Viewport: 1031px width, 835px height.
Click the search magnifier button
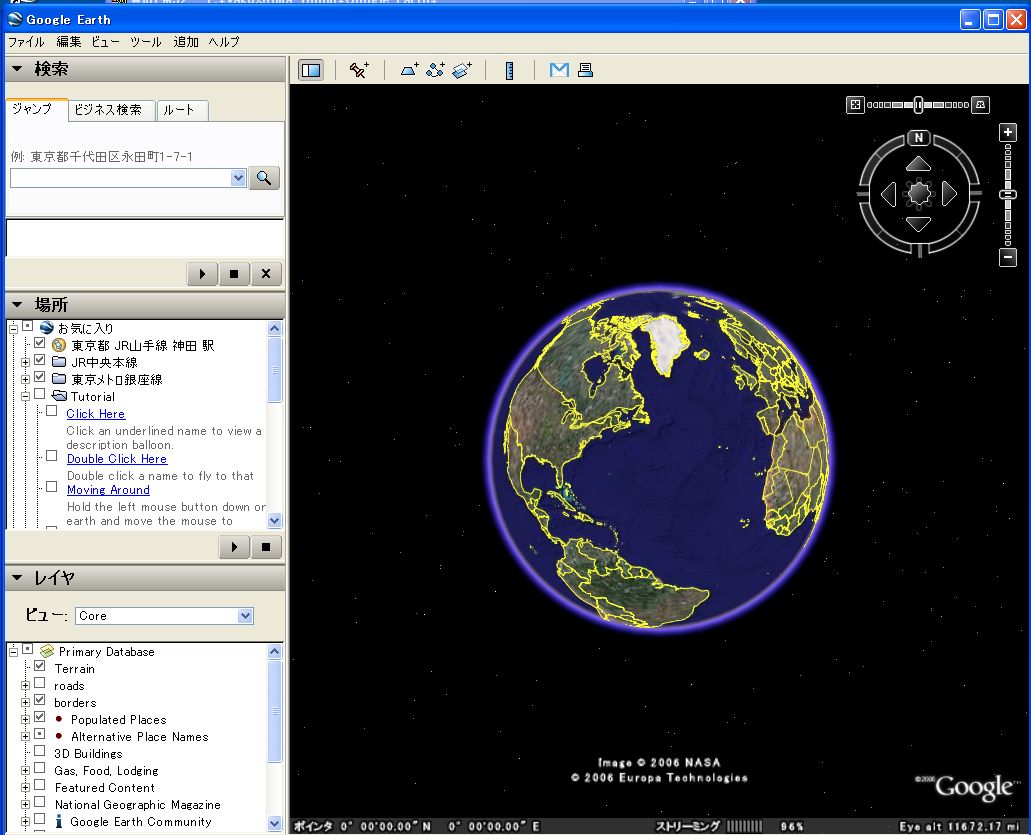[264, 178]
